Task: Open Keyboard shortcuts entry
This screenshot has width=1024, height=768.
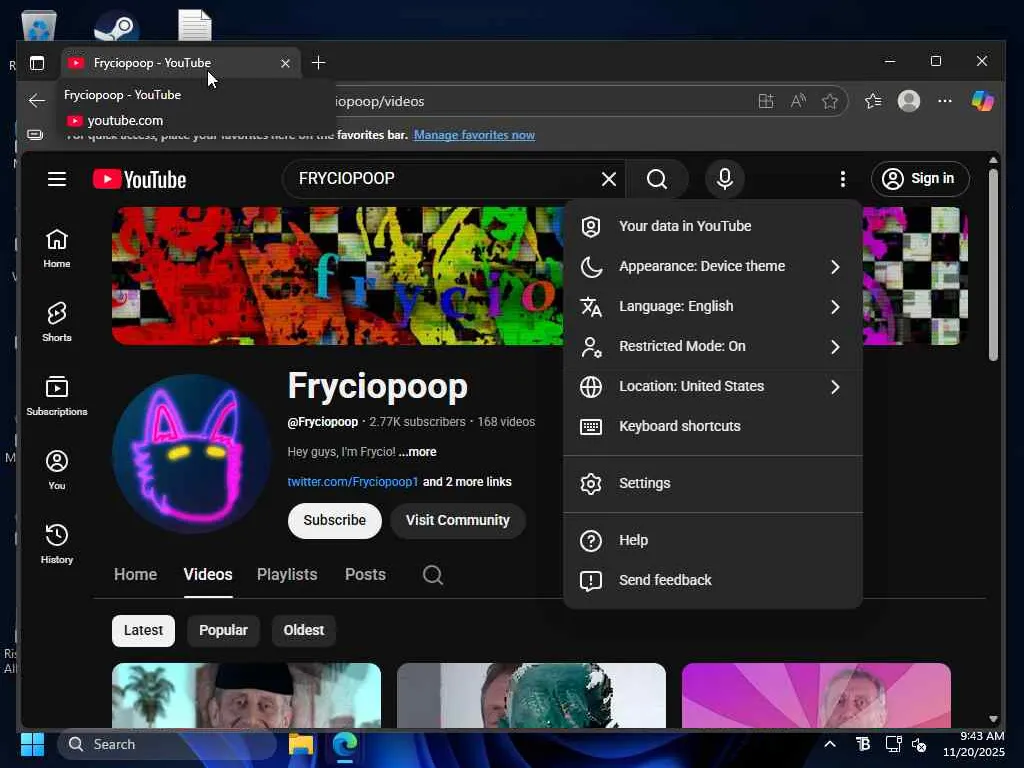Action: pyautogui.click(x=713, y=426)
